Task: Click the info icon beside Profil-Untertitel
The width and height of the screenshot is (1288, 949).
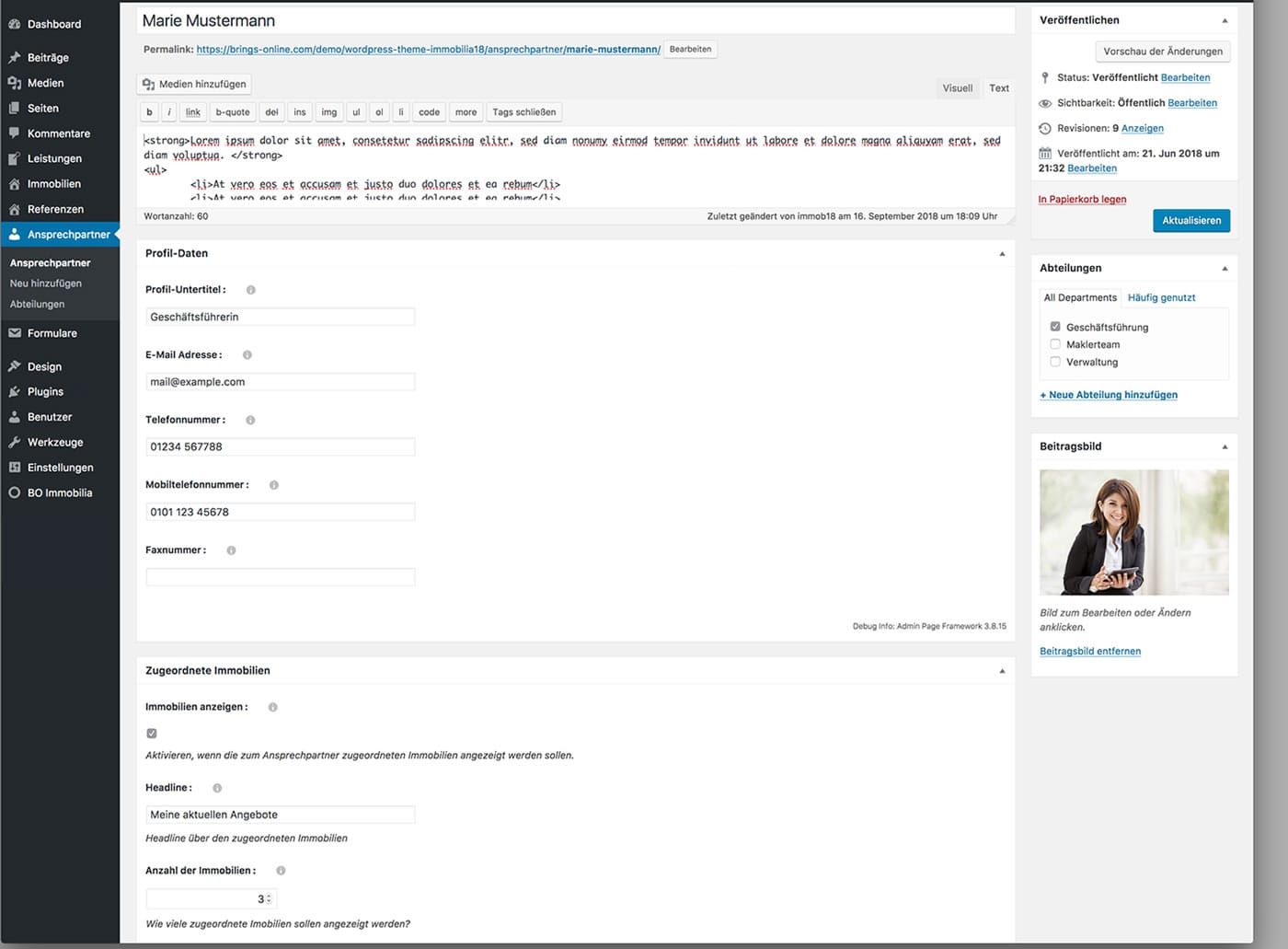Action: point(250,290)
